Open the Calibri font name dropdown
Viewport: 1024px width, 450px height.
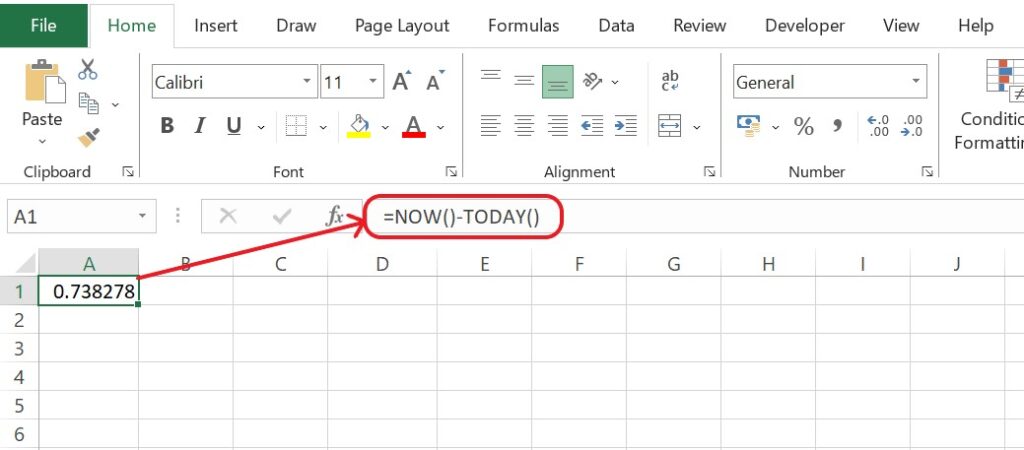click(x=307, y=82)
